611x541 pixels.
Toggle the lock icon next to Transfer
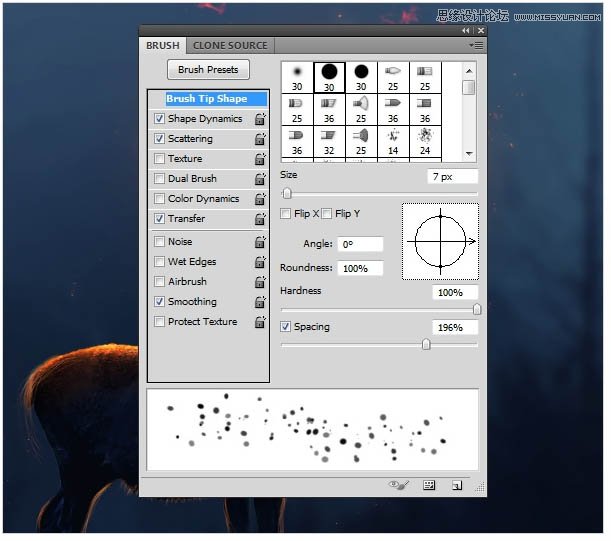(259, 219)
